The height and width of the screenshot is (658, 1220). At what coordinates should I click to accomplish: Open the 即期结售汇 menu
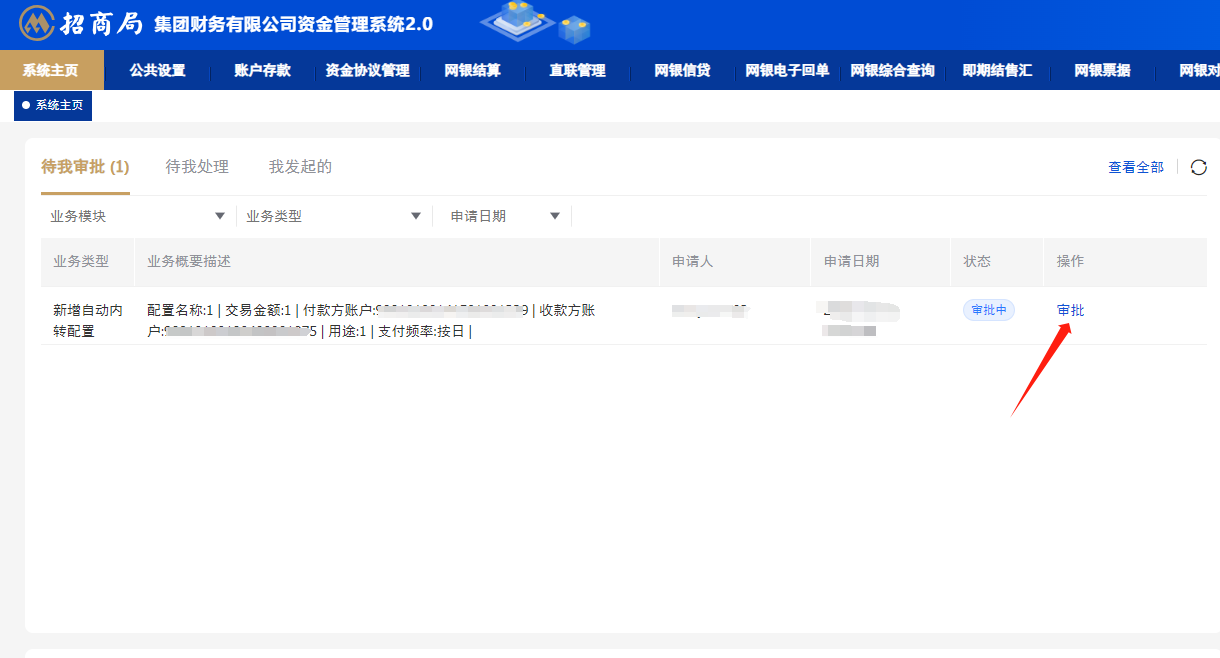pos(997,70)
